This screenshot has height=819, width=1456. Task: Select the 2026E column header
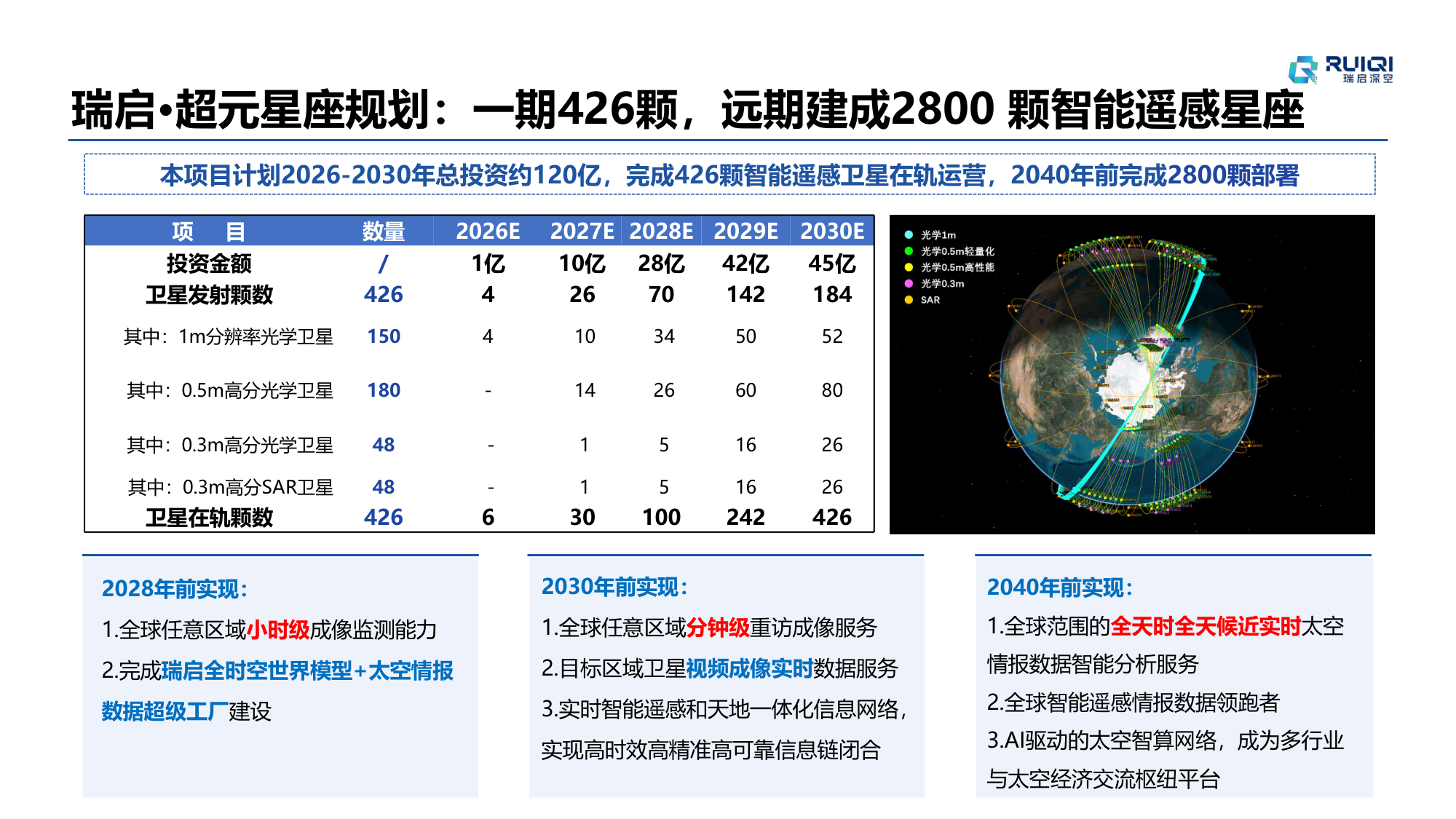coord(488,232)
